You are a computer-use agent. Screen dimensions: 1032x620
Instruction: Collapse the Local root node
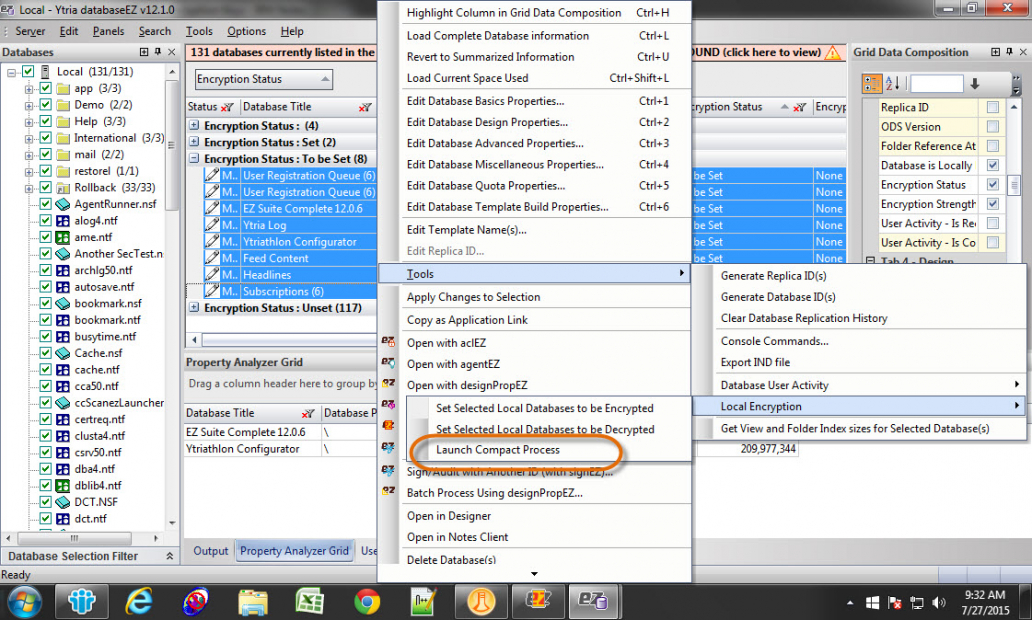pyautogui.click(x=11, y=72)
